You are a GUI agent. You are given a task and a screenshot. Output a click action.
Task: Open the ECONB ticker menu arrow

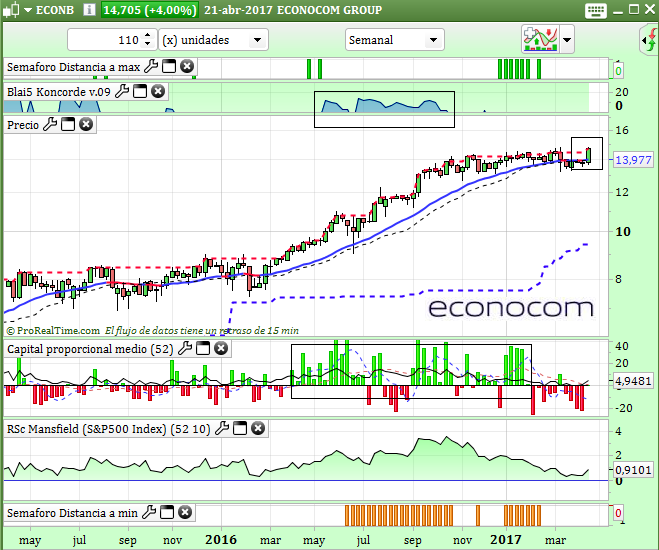pos(27,10)
